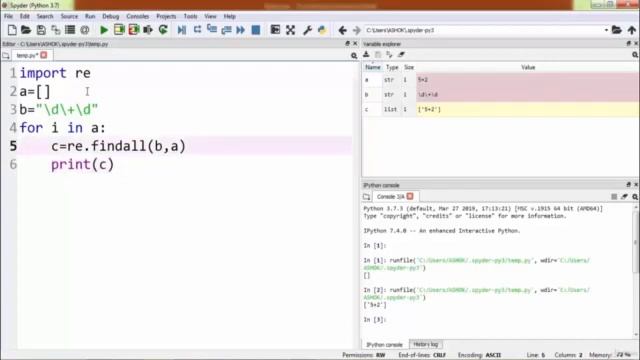The image size is (640, 360).
Task: Close the temp.py editor tab
Action: pyautogui.click(x=44, y=55)
